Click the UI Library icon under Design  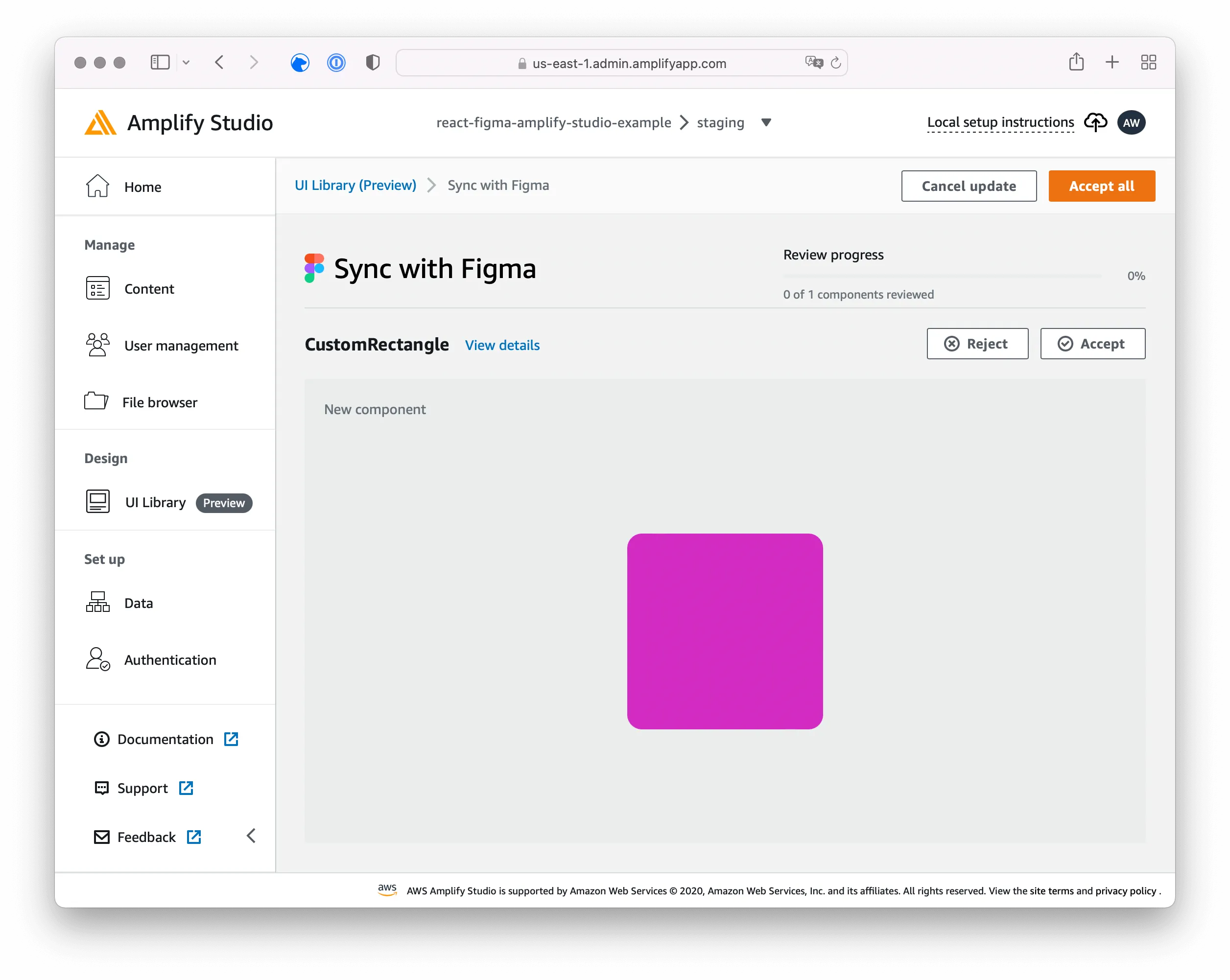(x=97, y=501)
